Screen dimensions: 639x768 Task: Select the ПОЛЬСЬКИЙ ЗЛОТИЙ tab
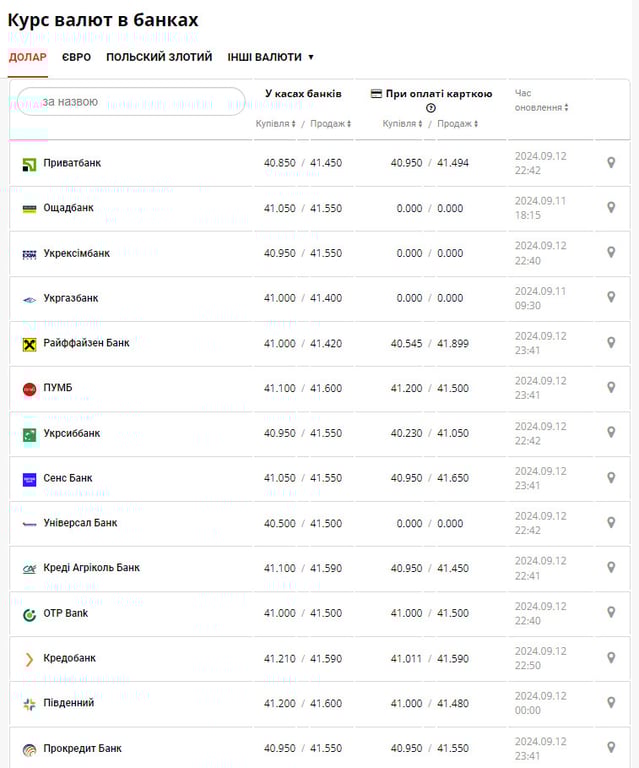click(159, 57)
